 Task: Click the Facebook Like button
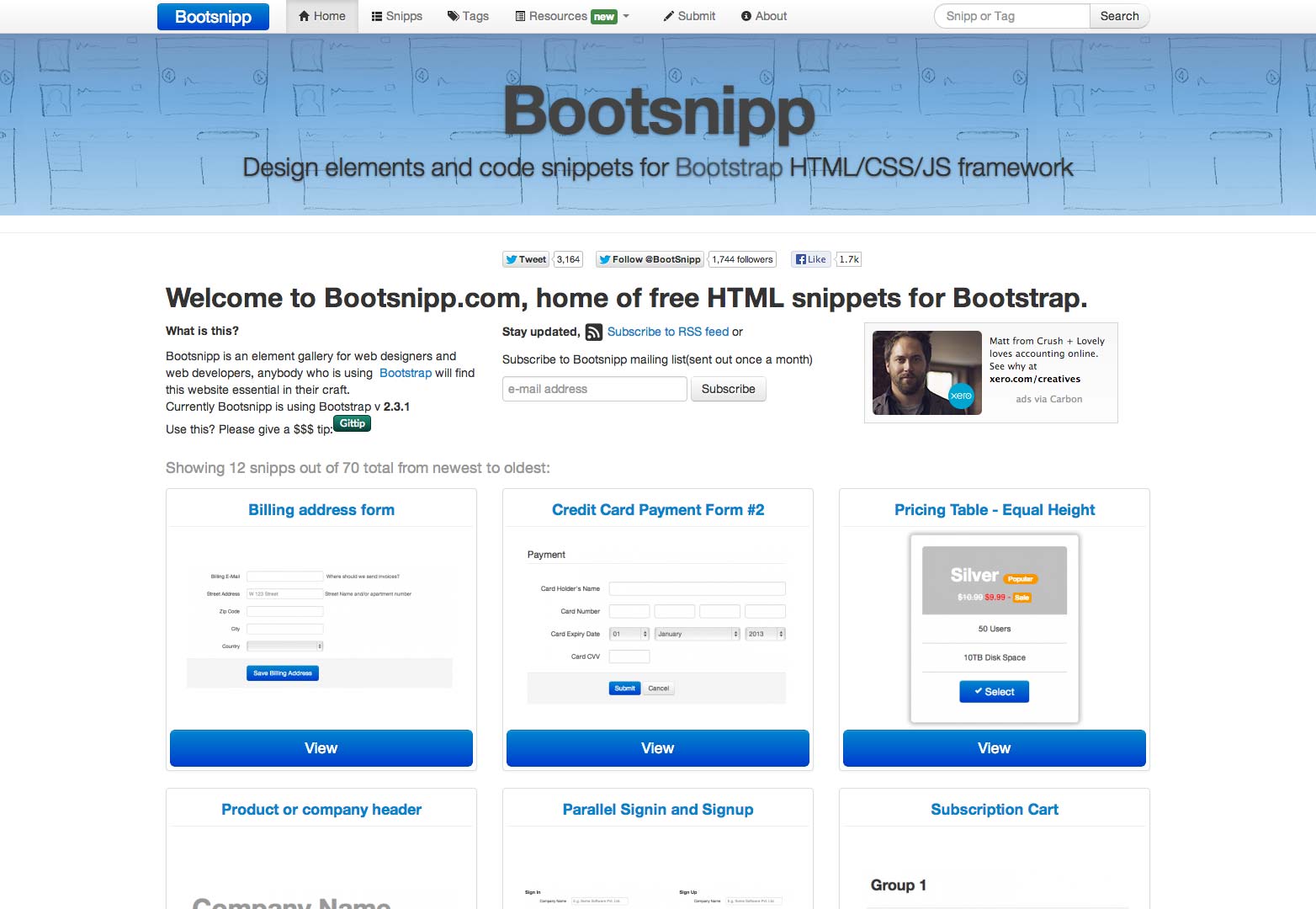point(811,259)
